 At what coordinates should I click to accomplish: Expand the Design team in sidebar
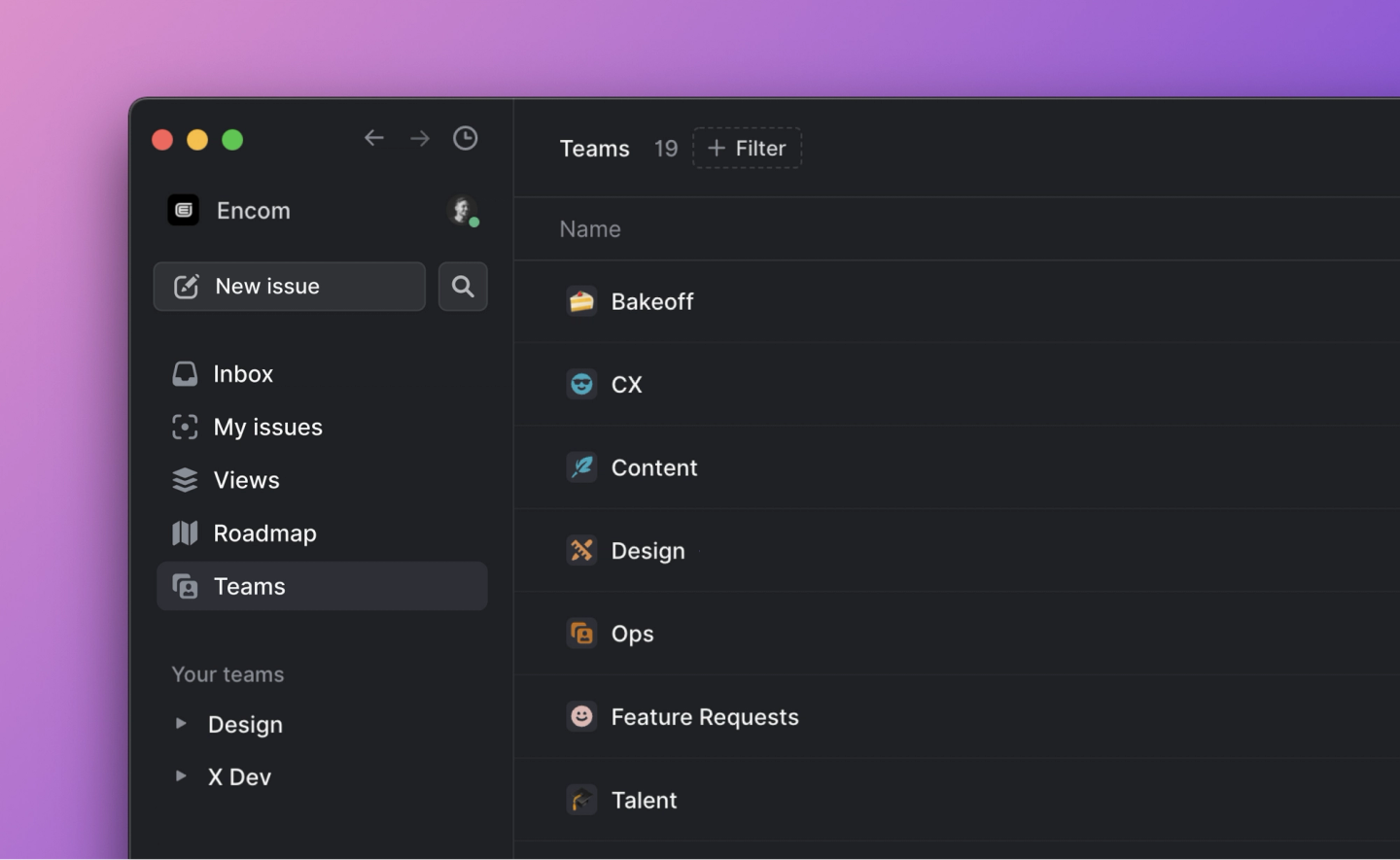180,723
